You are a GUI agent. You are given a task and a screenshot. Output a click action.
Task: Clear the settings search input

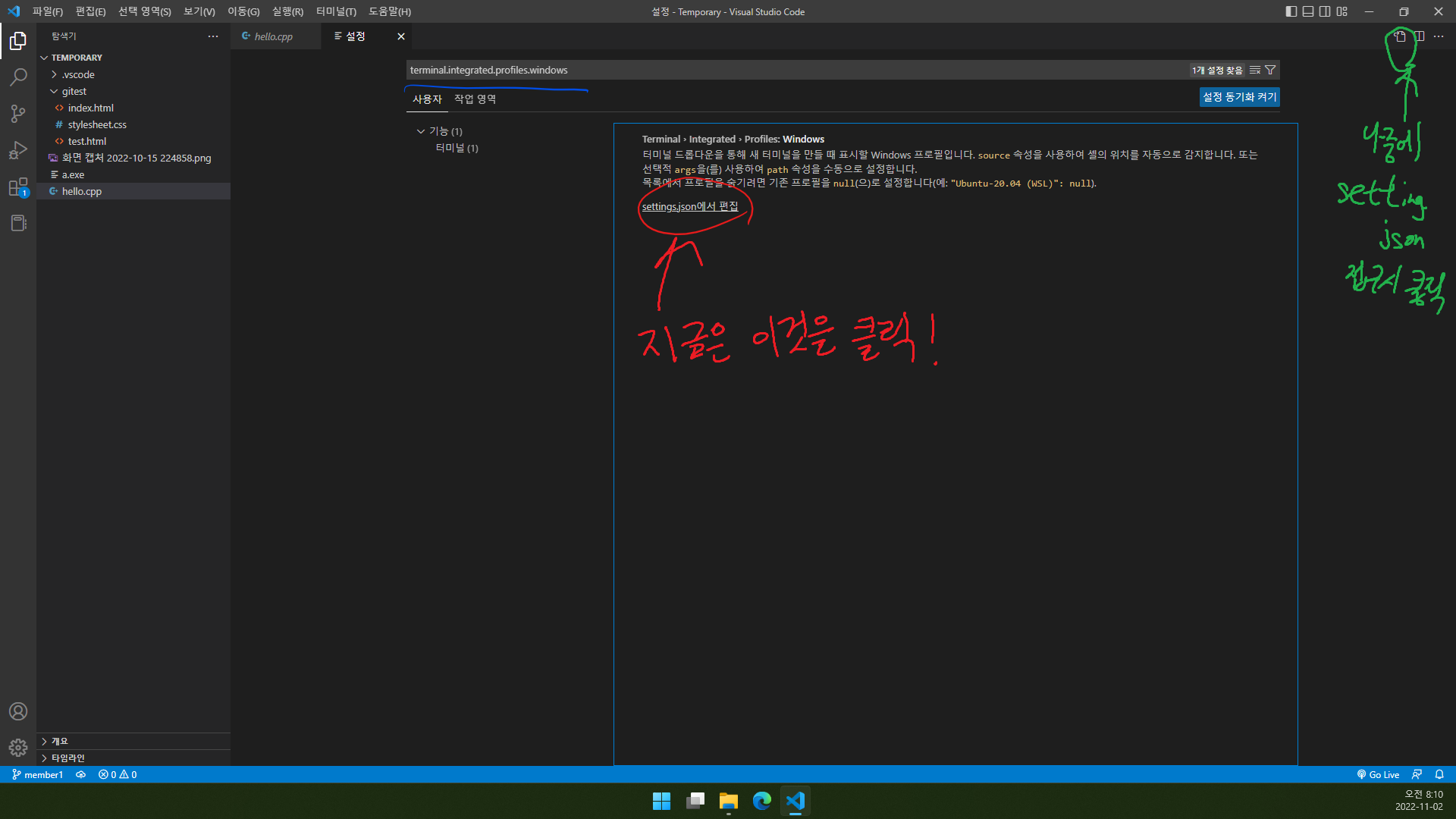coord(1255,70)
